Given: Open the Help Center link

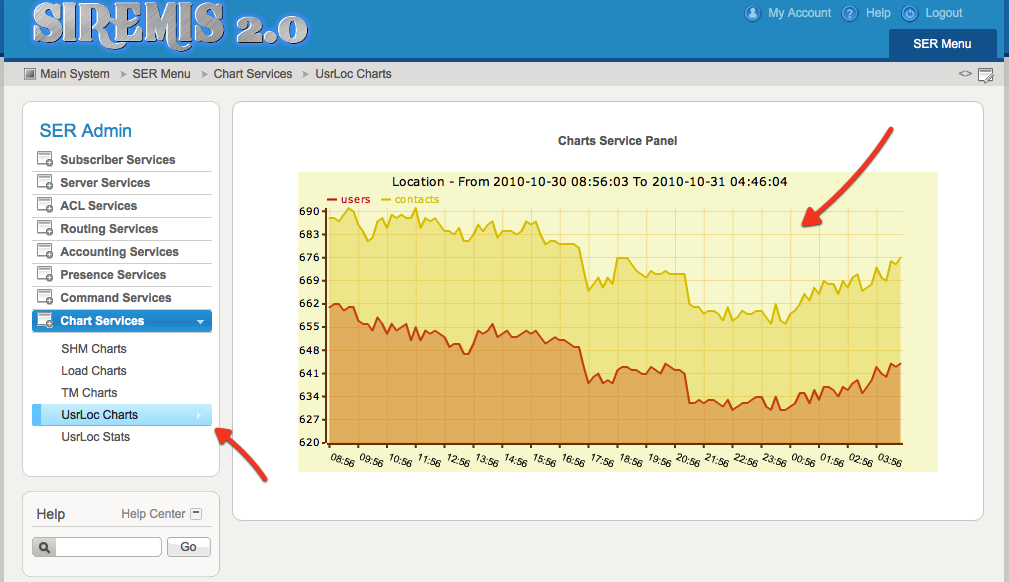Looking at the screenshot, I should point(153,514).
